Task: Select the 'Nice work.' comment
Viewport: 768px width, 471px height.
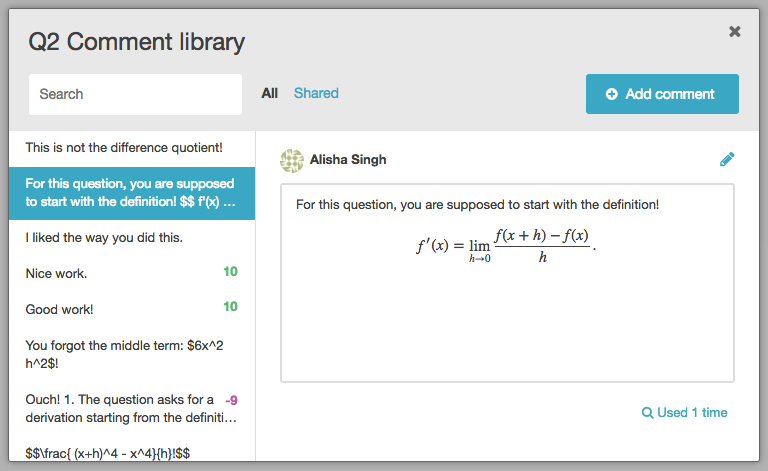Action: coord(132,273)
